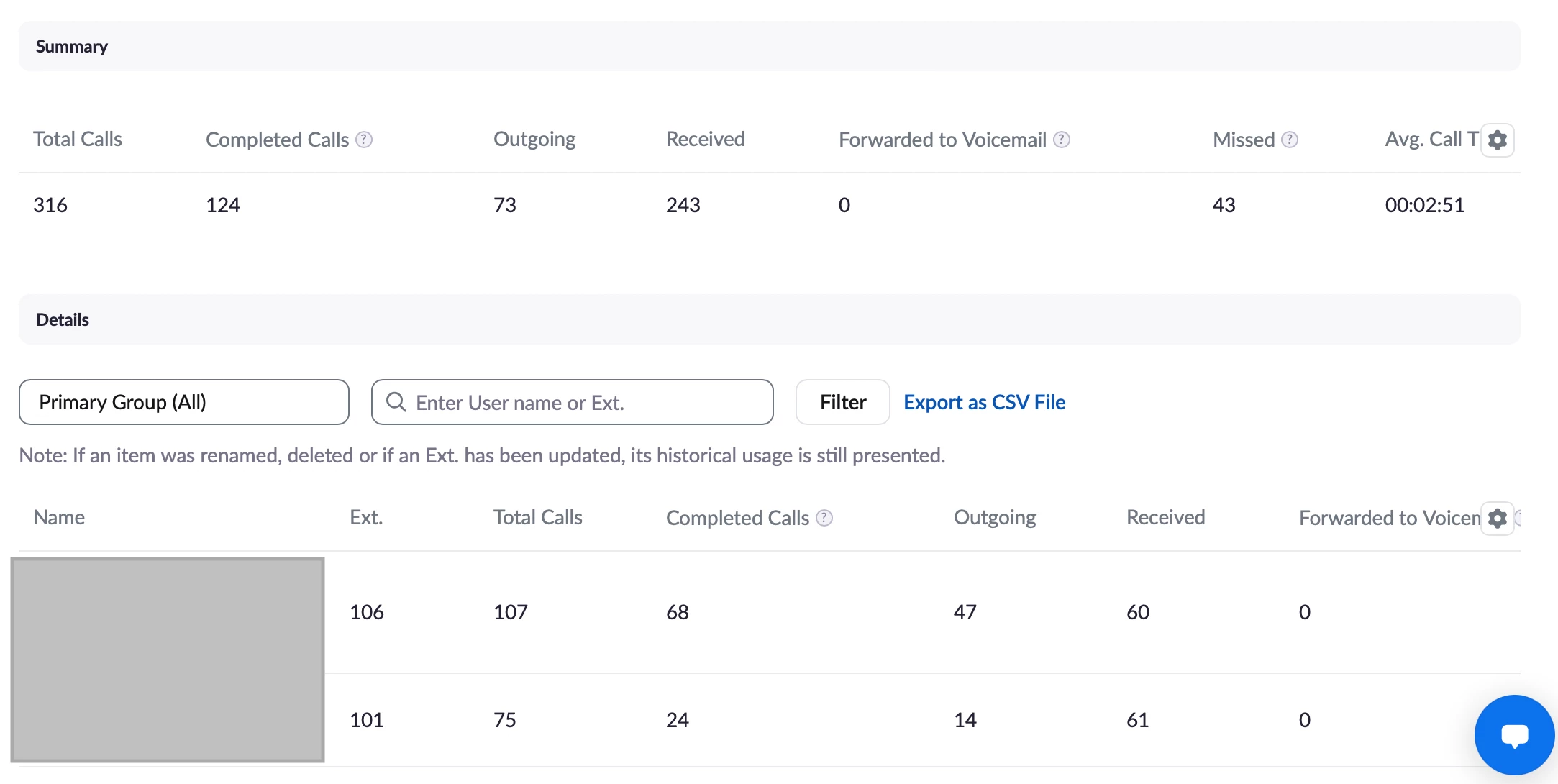Click the Name column header
The width and height of the screenshot is (1558, 784).
point(59,518)
